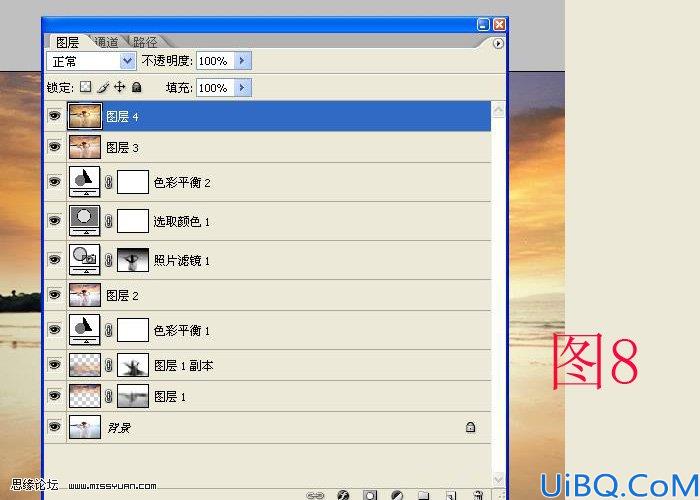Toggle visibility of 色彩平衡 1
The width and height of the screenshot is (700, 500).
point(54,329)
